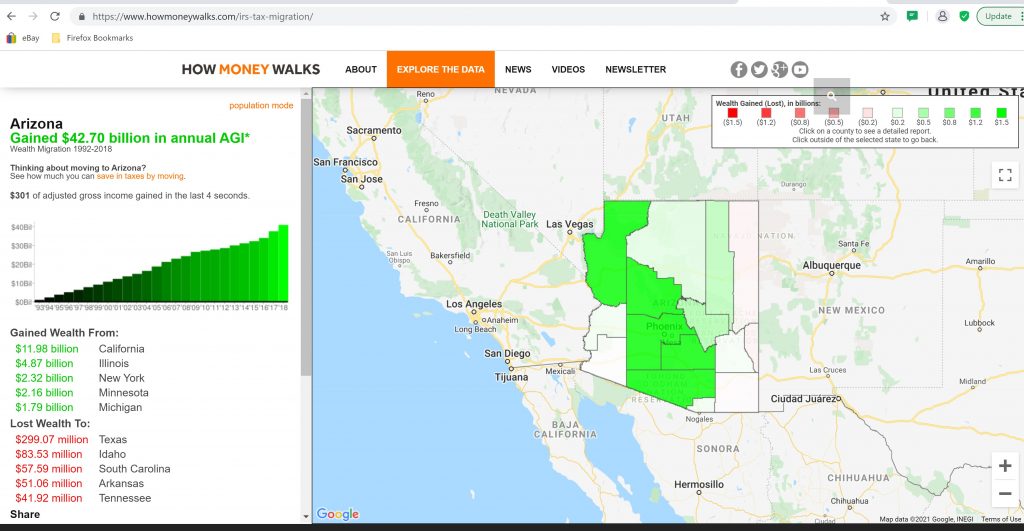The width and height of the screenshot is (1024, 531).
Task: Open the Google logo on the map
Action: click(x=338, y=514)
